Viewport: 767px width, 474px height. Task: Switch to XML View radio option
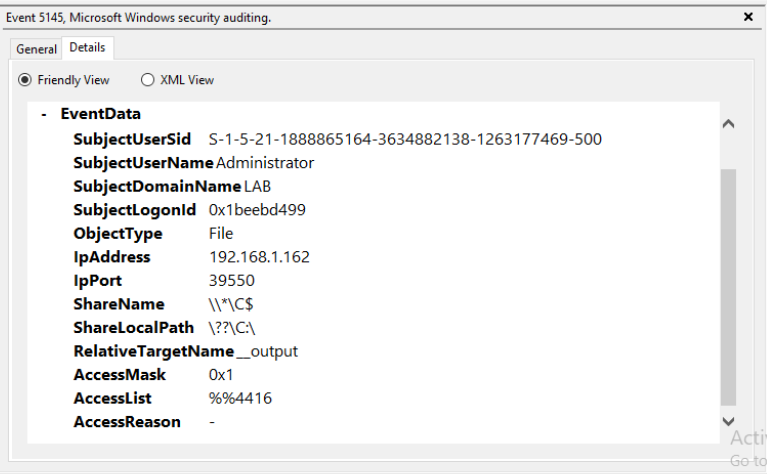pos(148,80)
